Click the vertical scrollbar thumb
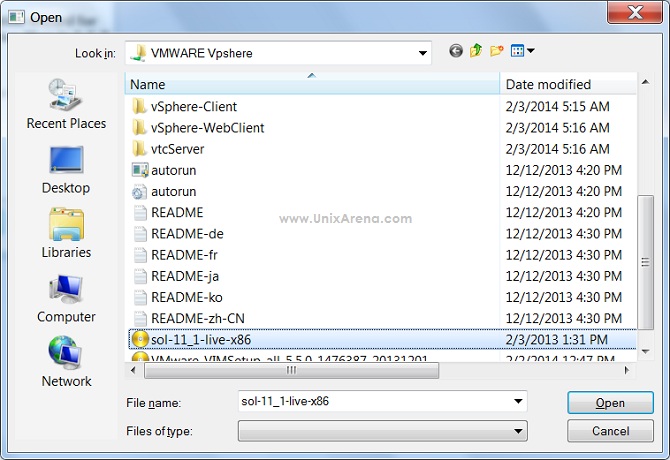Viewport: 670px width, 460px height. coord(646,262)
